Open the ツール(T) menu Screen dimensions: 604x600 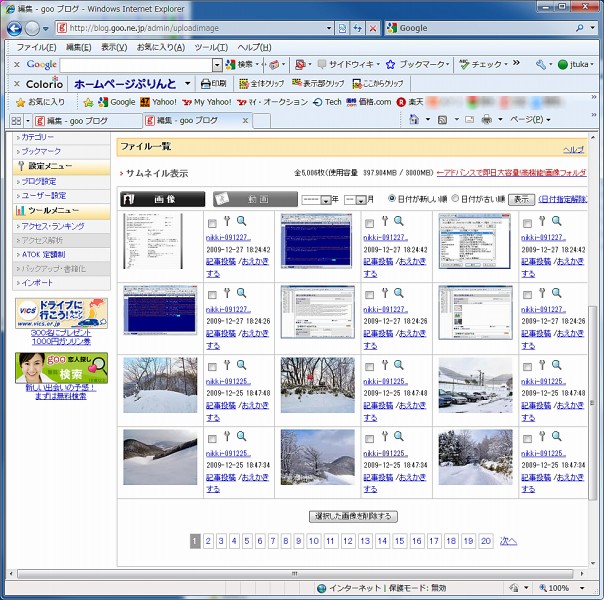point(210,47)
